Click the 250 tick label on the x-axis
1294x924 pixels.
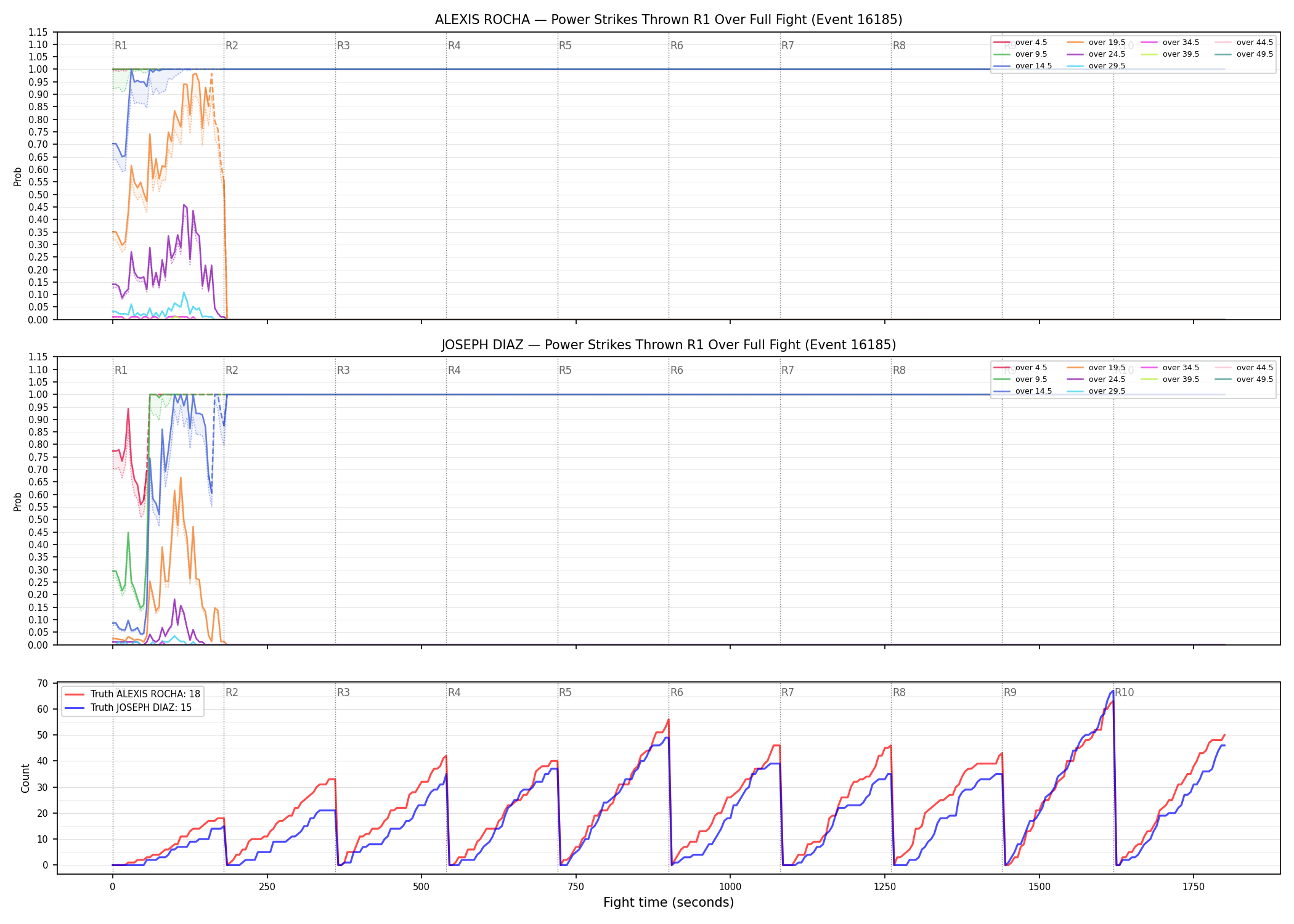pos(267,887)
